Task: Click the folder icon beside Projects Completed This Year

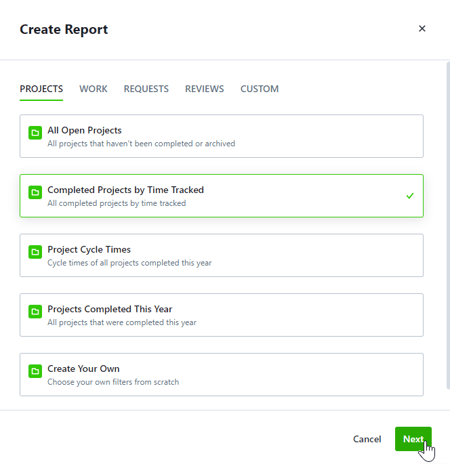Action: point(35,312)
